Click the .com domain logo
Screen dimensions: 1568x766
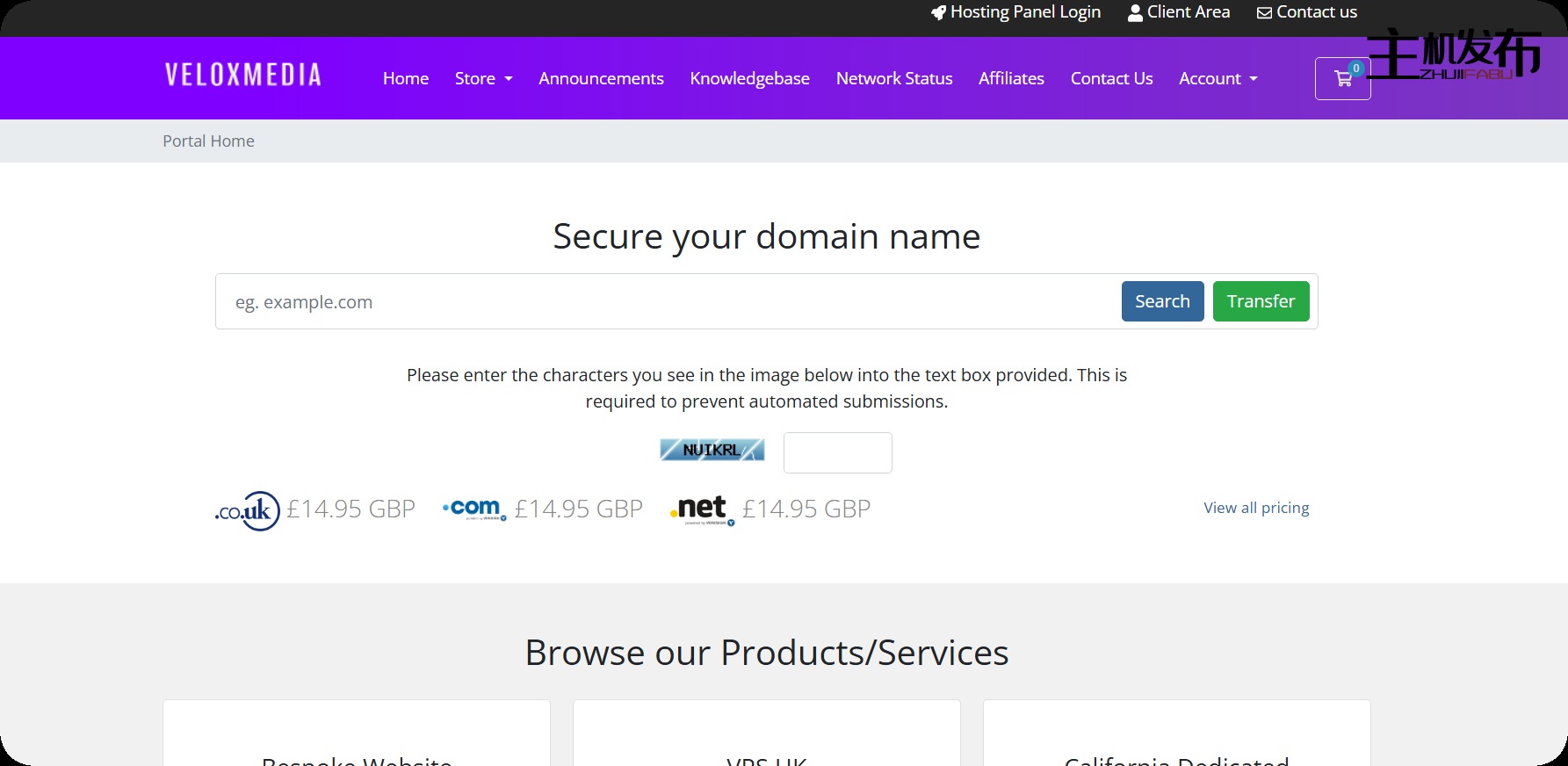coord(474,509)
